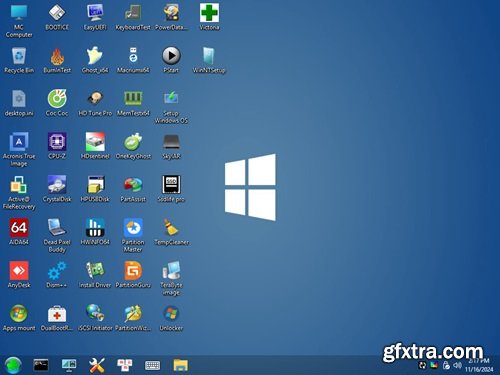Launch OneKeyGhost
500x375 pixels.
(x=133, y=146)
